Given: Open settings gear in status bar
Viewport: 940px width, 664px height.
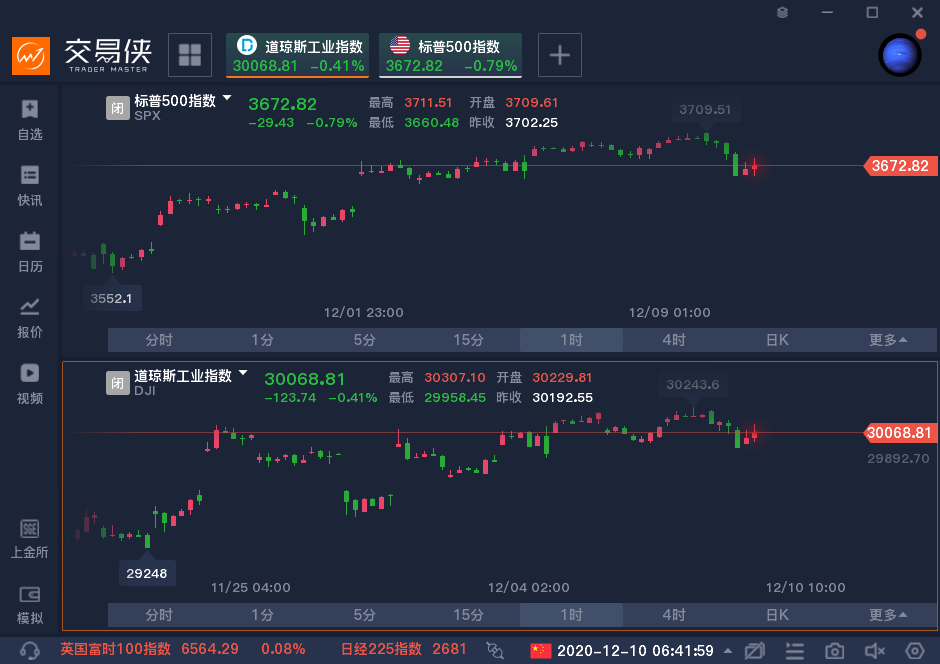Looking at the screenshot, I should tap(915, 650).
